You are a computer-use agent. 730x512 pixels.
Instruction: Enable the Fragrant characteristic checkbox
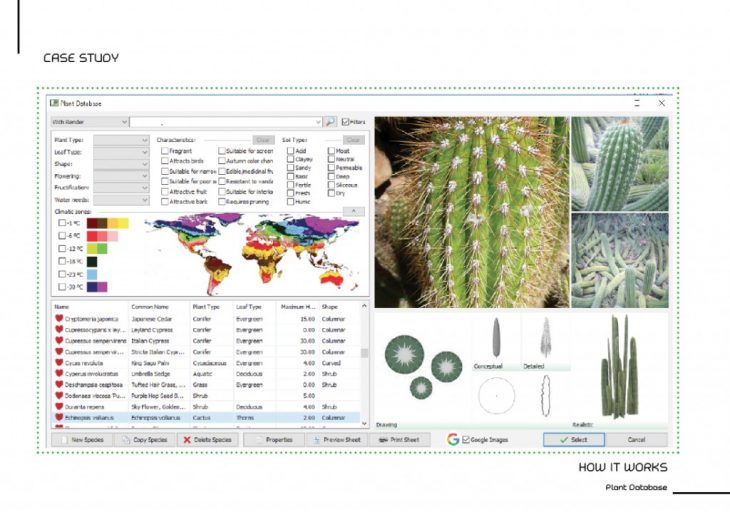(165, 151)
